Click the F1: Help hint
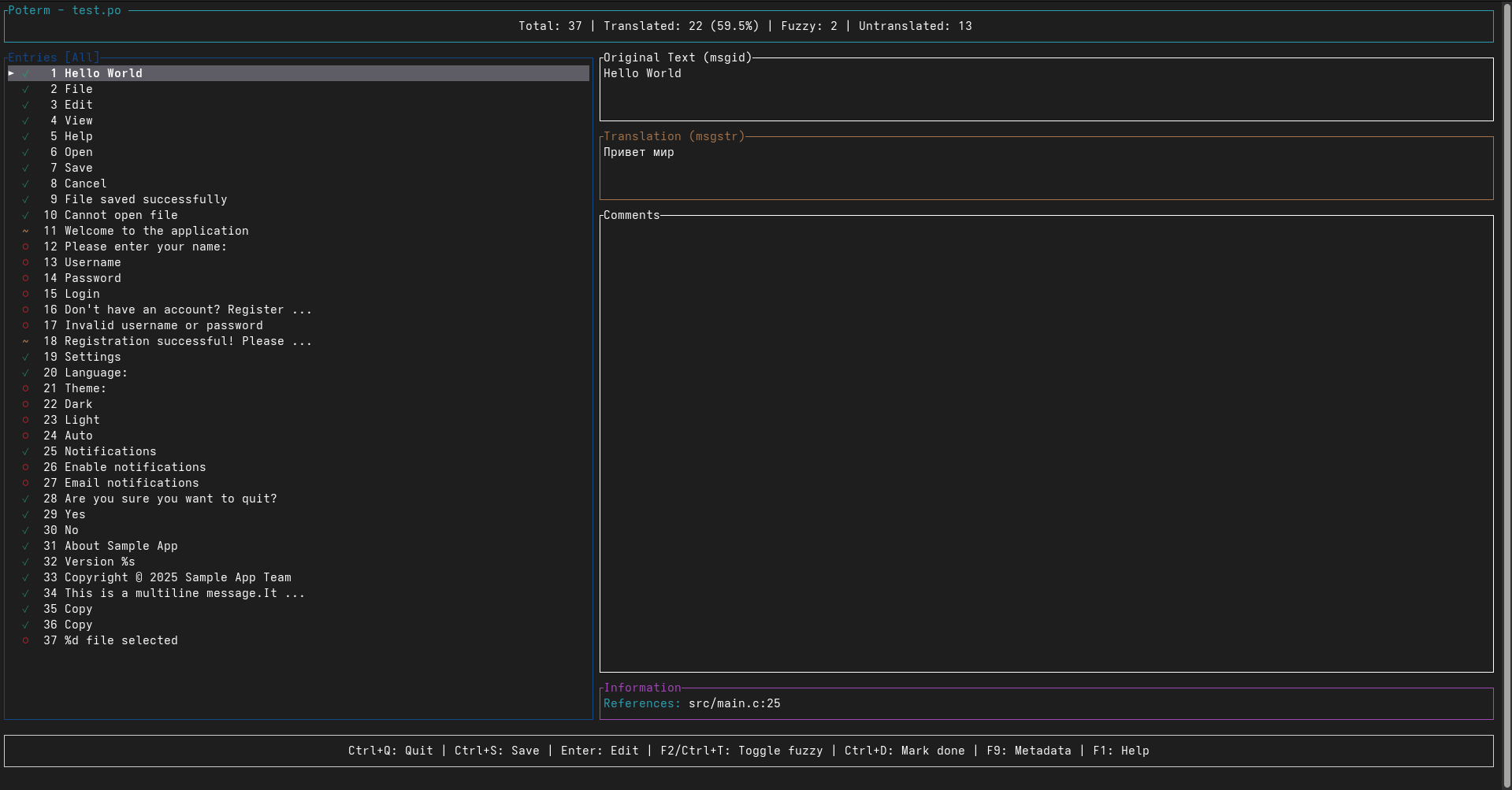Screen dimensions: 1512x790 click(1121, 751)
